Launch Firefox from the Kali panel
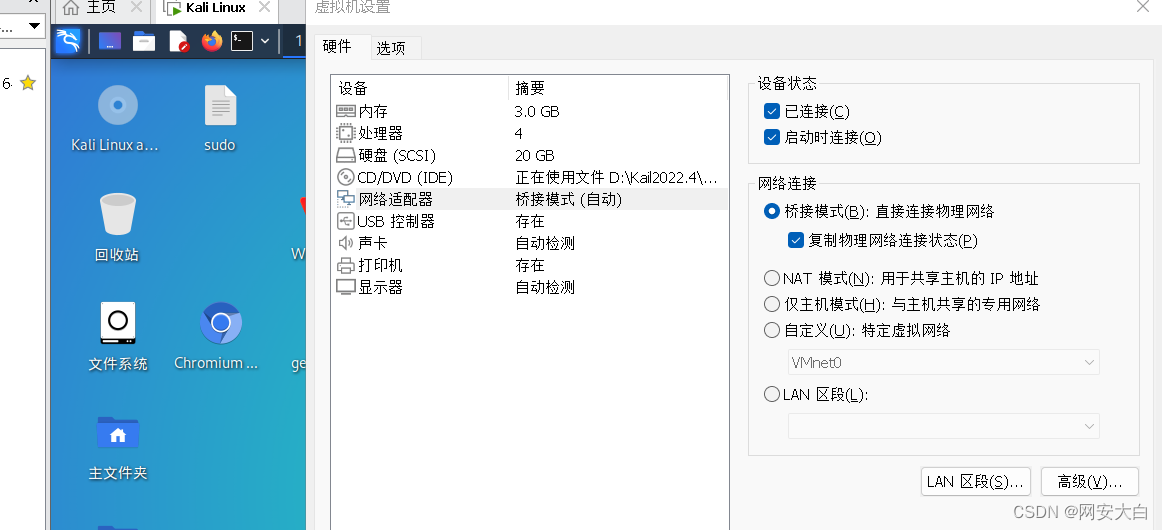 coord(212,41)
